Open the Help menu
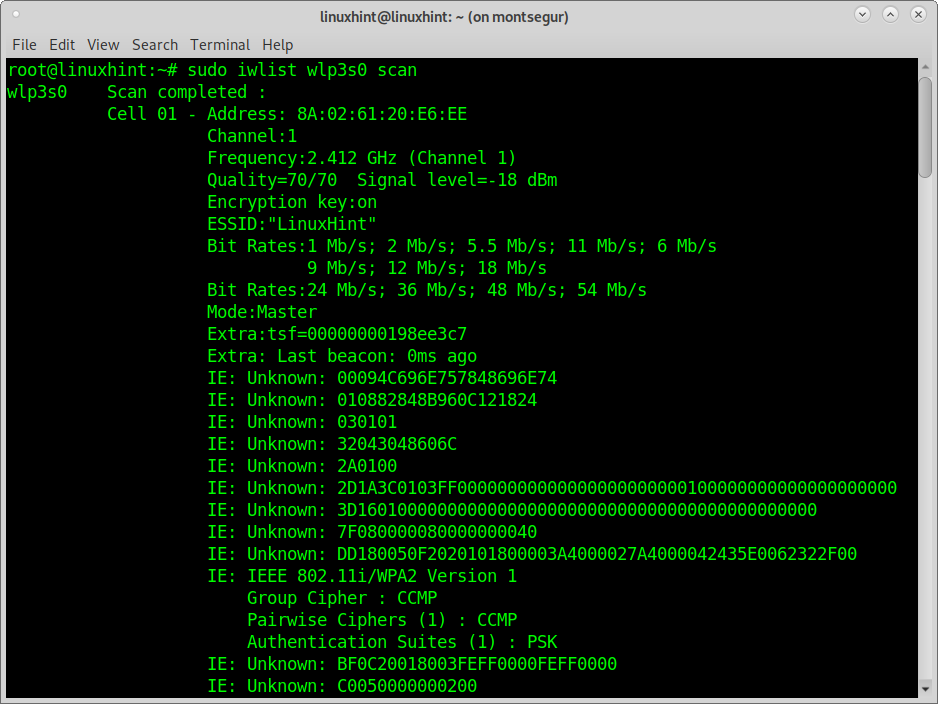Viewport: 938px width, 704px height. point(278,45)
